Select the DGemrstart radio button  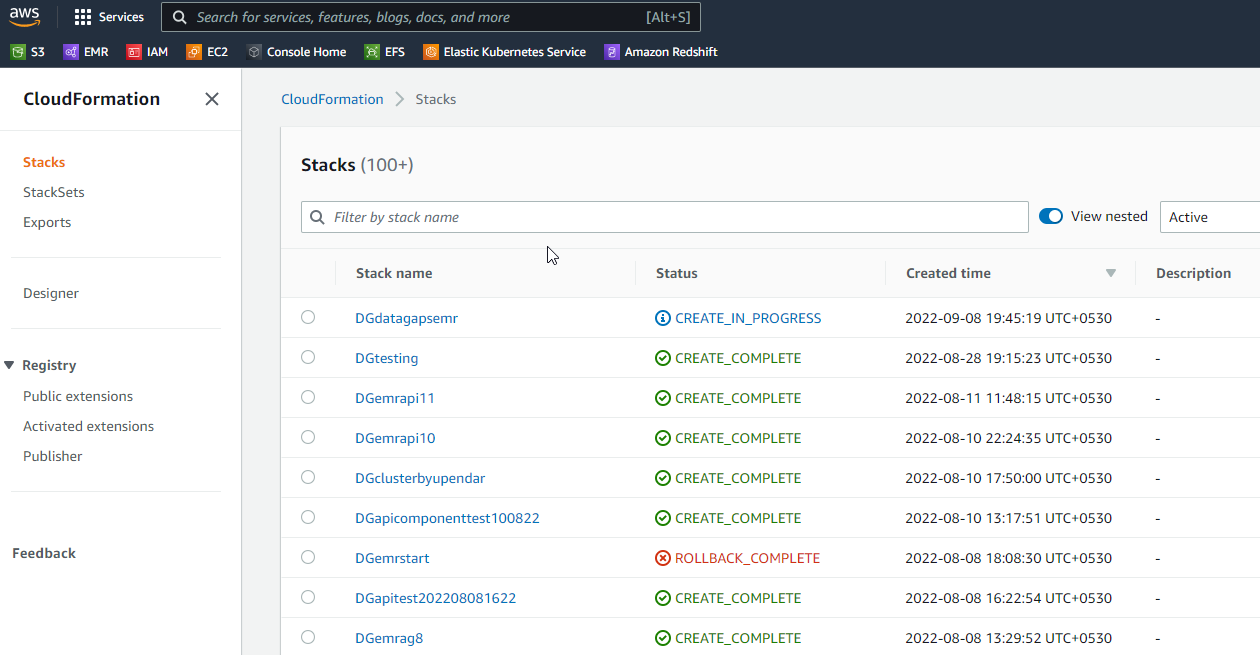[x=308, y=557]
